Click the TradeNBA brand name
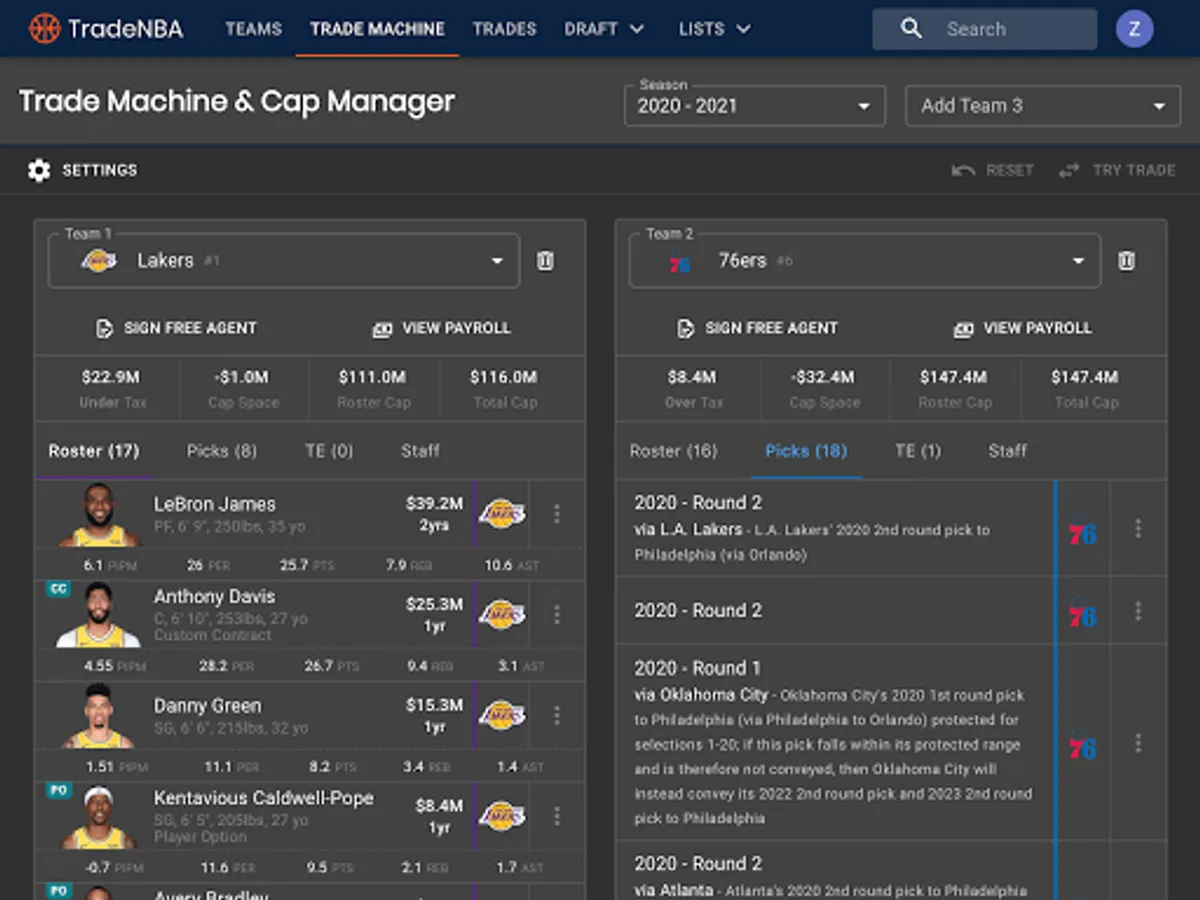The width and height of the screenshot is (1200, 900). click(x=126, y=29)
